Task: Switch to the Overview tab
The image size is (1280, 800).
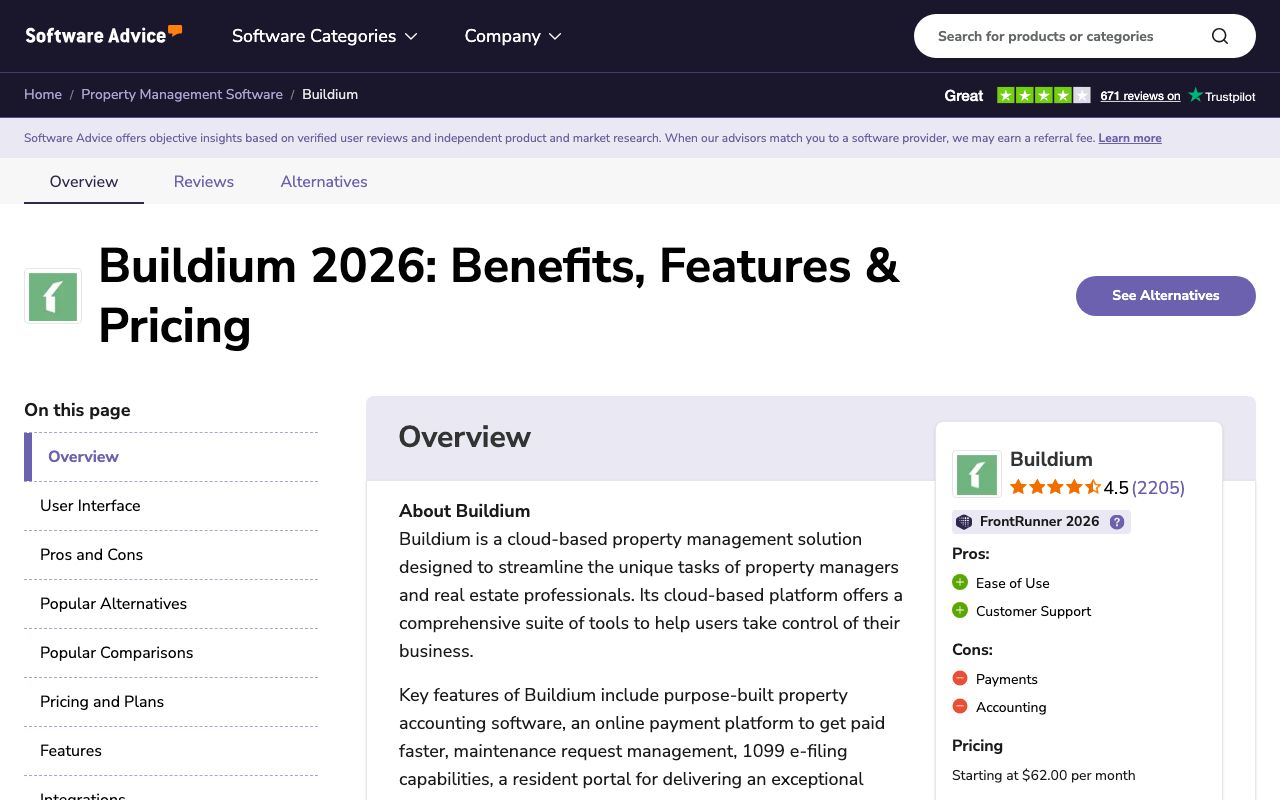Action: click(84, 181)
